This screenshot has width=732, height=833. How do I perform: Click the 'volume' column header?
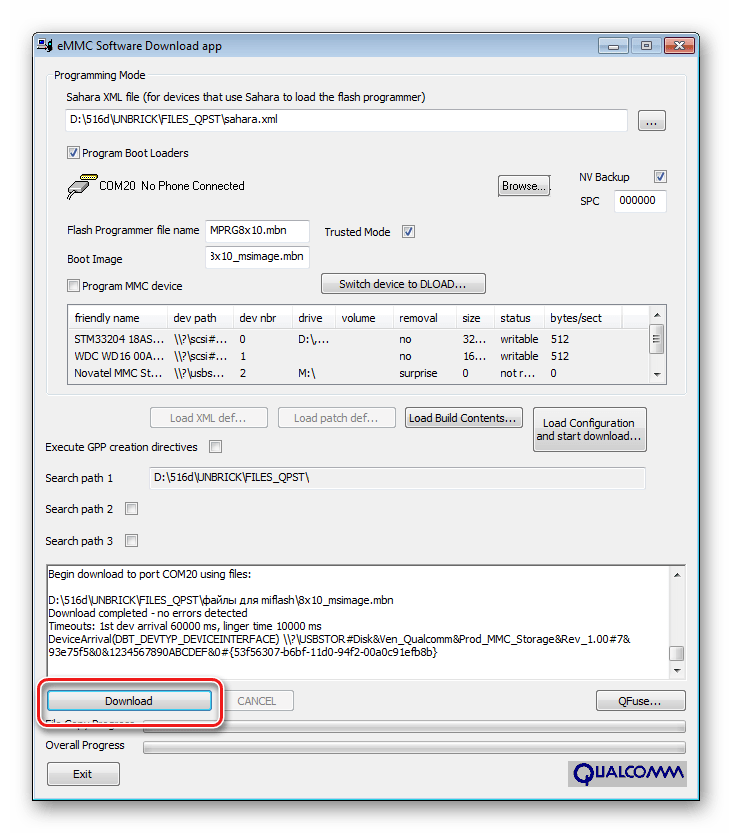click(364, 318)
